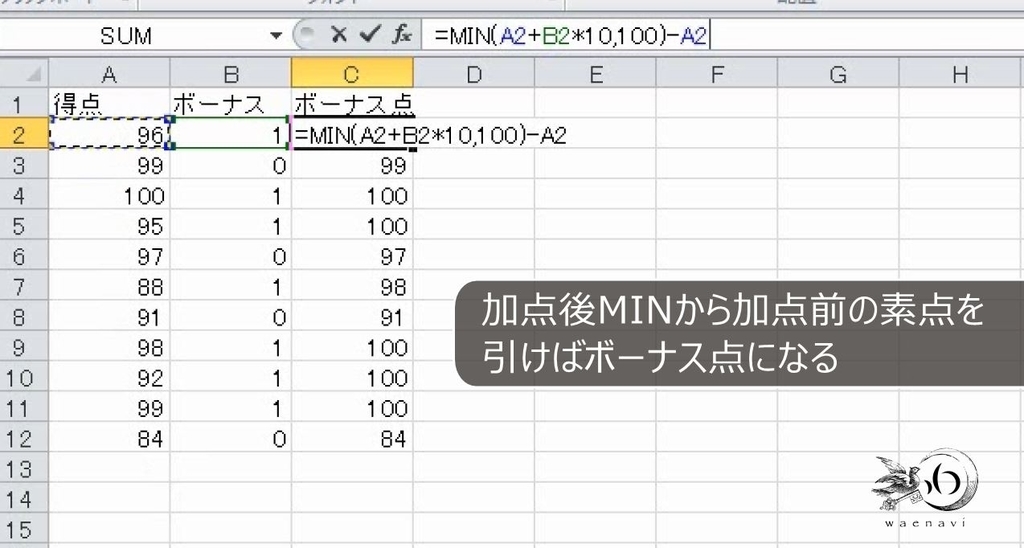This screenshot has width=1024, height=548.
Task: Select column B header
Action: 231,73
